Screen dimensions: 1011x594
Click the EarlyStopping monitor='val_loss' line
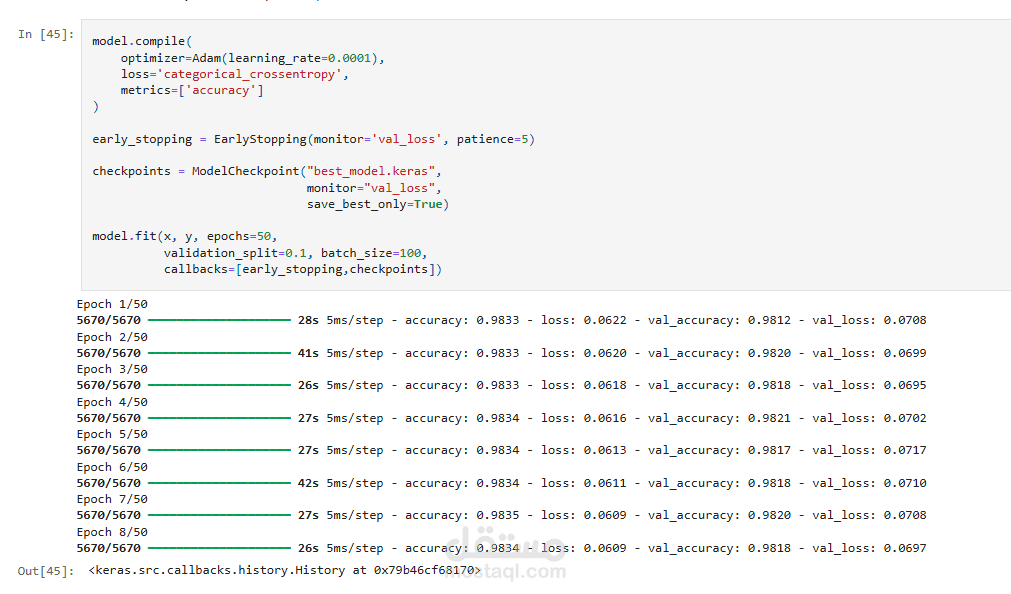tap(313, 139)
